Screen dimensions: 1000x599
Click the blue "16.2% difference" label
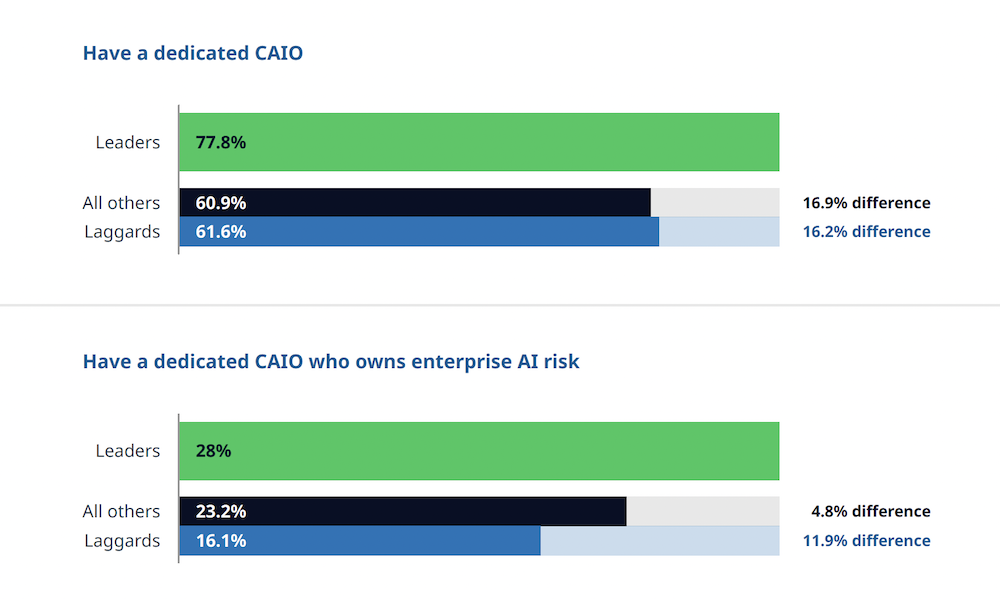866,232
